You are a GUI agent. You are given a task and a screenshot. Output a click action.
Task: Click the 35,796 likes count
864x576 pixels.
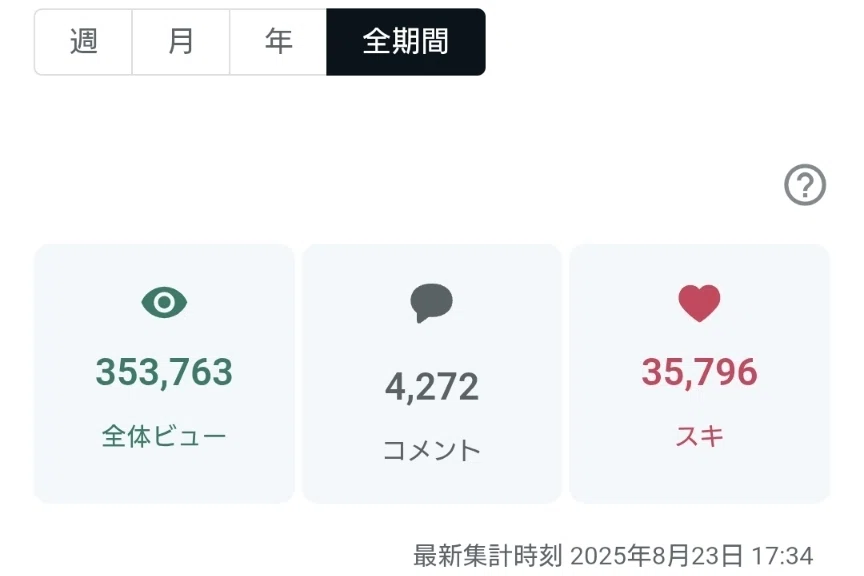[699, 372]
